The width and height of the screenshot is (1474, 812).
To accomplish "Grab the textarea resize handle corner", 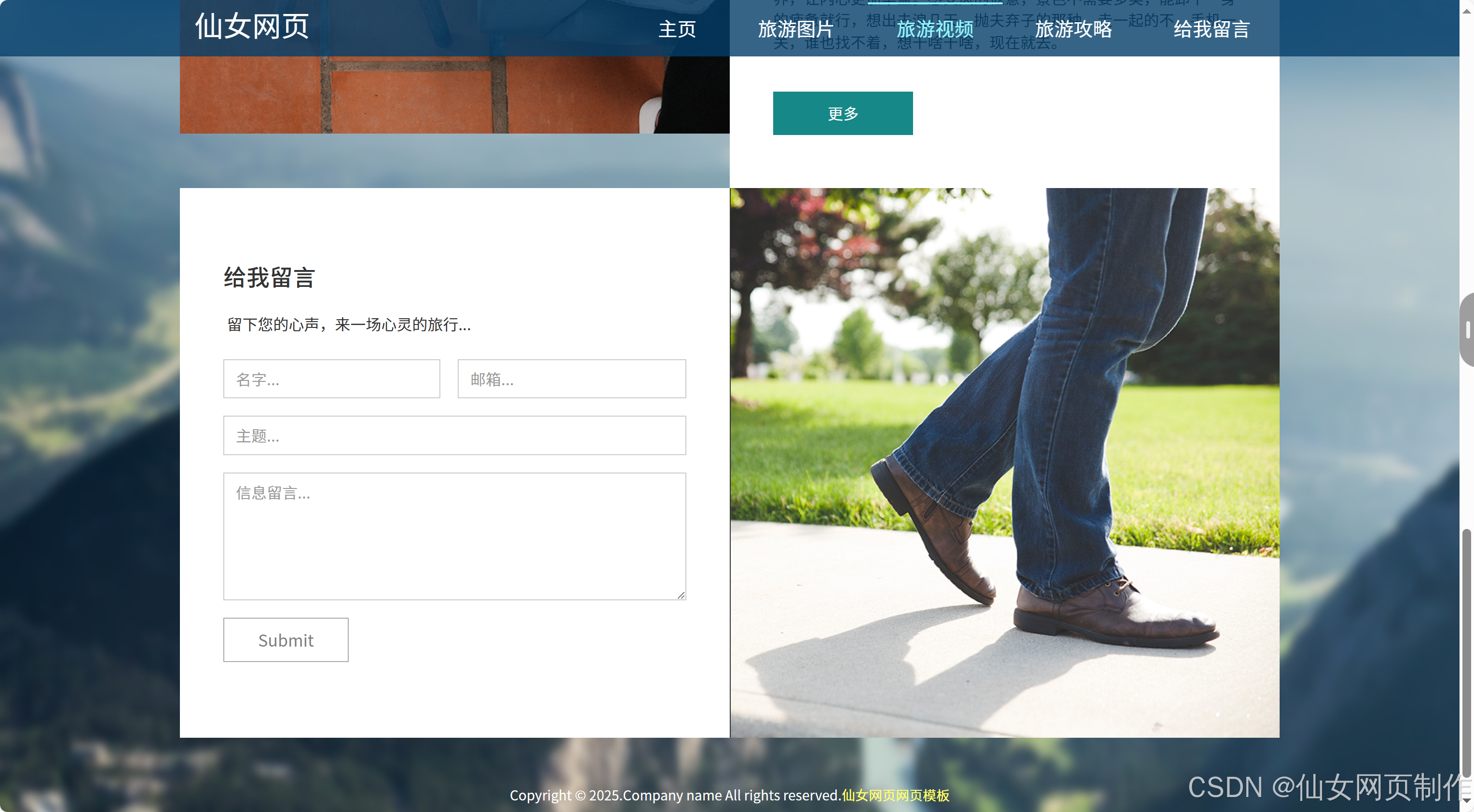I will (681, 595).
